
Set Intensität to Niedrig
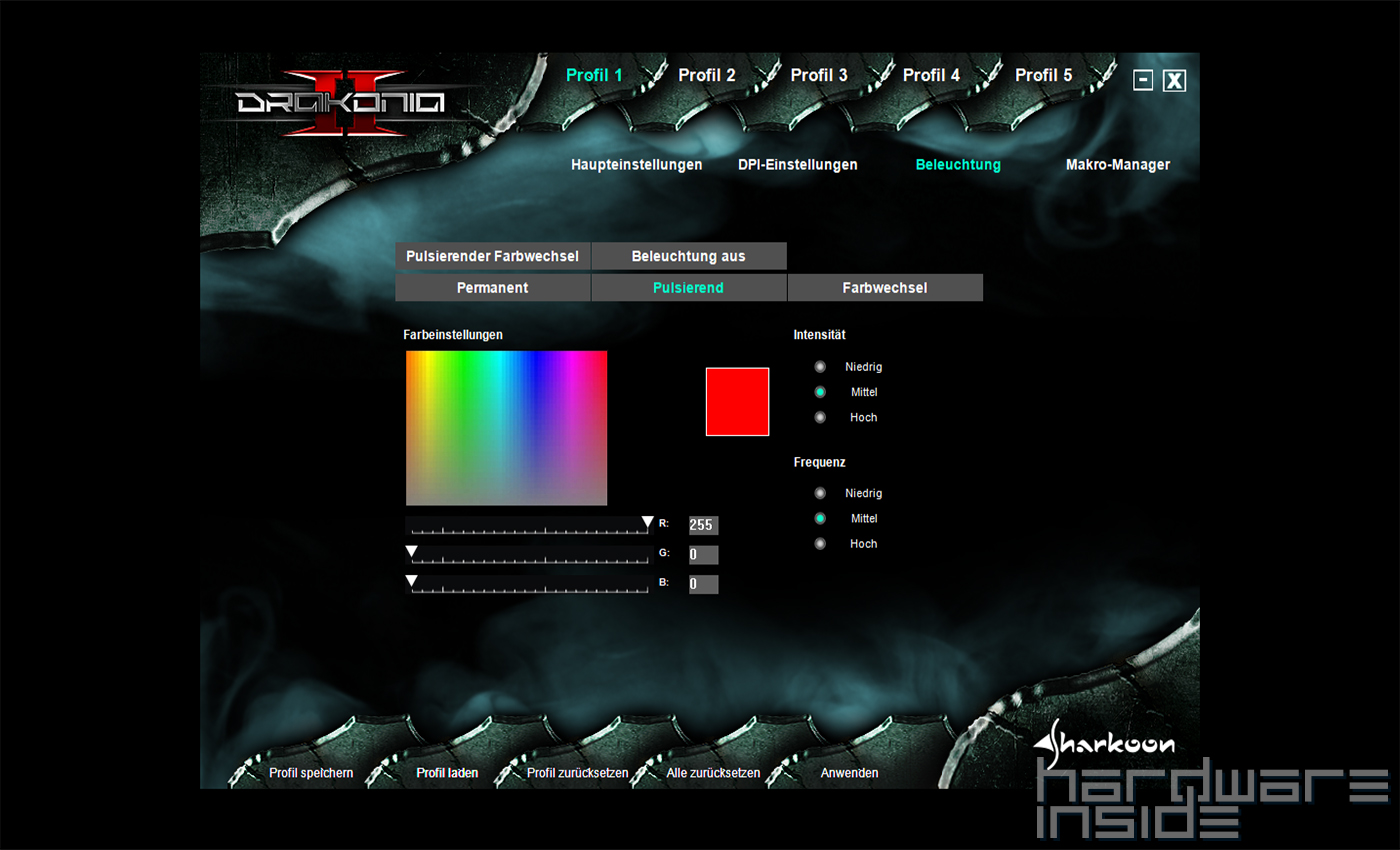(x=820, y=367)
